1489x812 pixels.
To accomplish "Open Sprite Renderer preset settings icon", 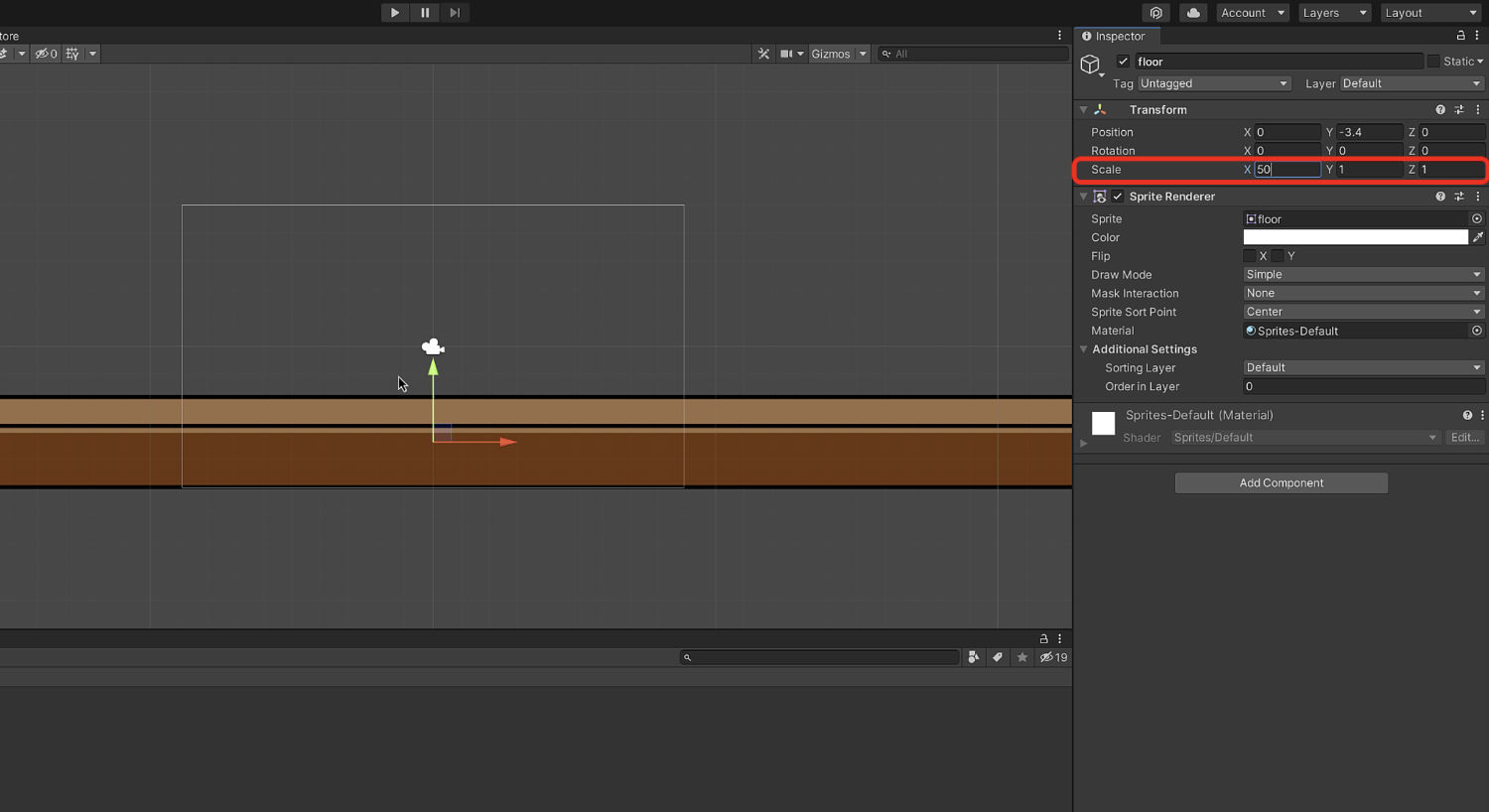I will coord(1459,197).
